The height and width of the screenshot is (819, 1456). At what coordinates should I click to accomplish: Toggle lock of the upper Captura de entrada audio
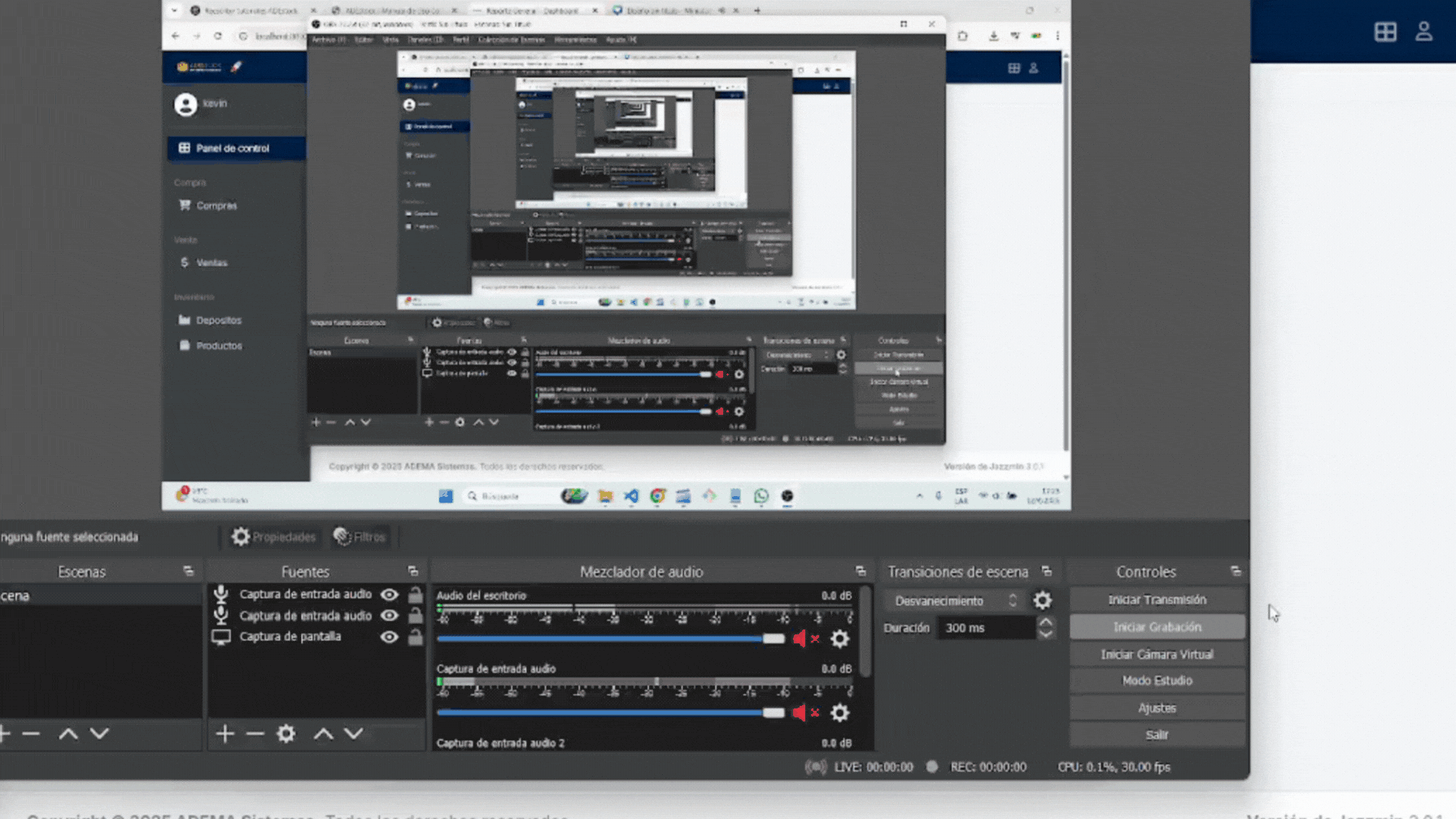[416, 595]
